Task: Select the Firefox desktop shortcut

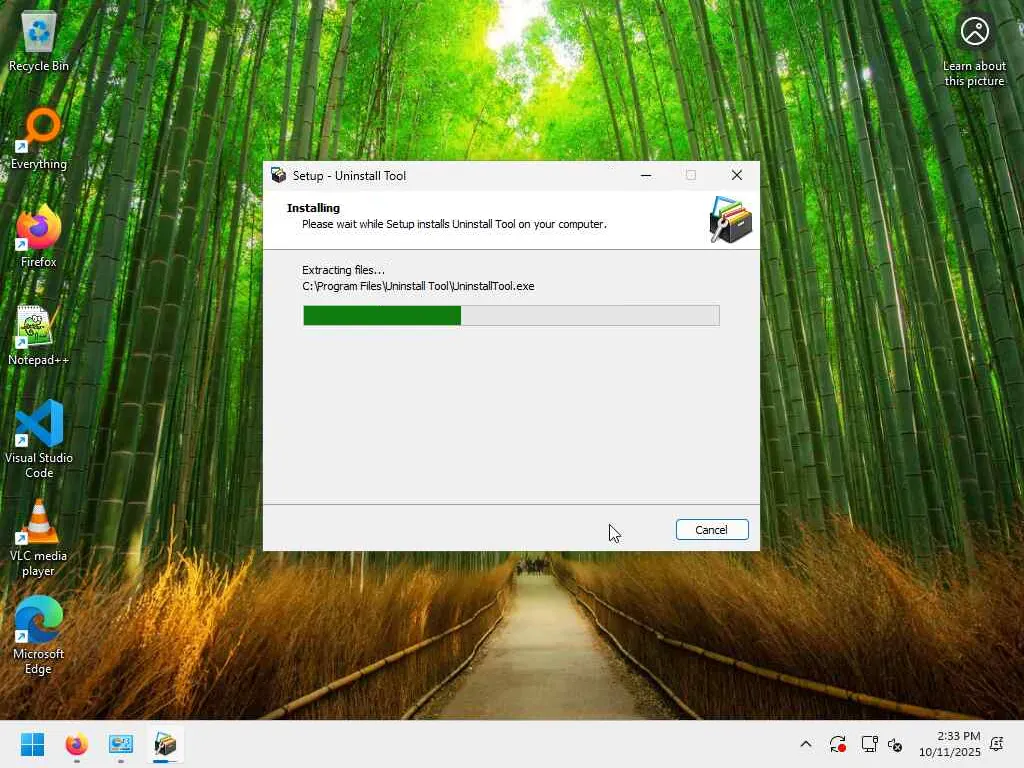Action: click(x=39, y=237)
